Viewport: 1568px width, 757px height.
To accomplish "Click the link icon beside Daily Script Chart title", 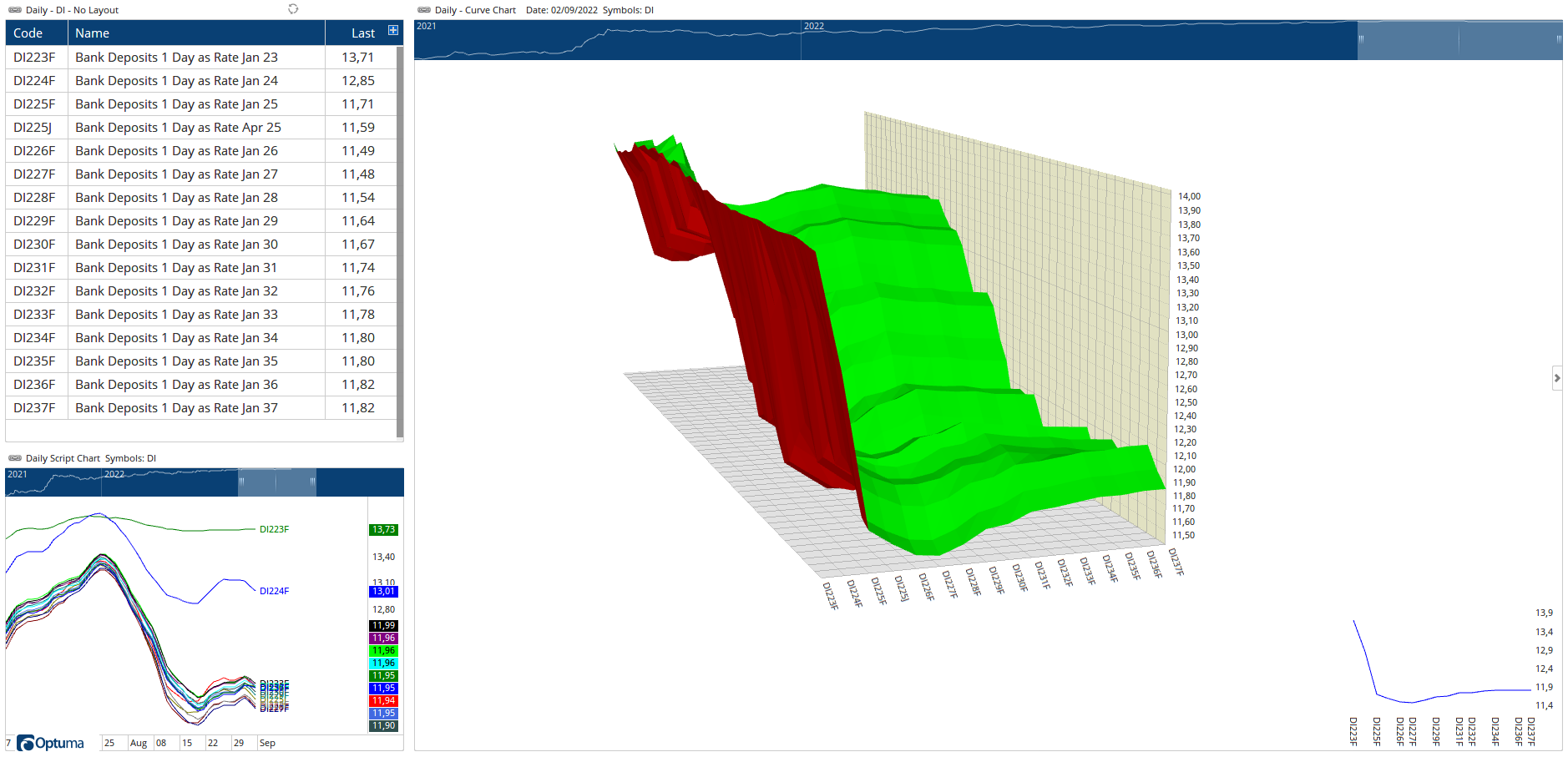I will (15, 458).
